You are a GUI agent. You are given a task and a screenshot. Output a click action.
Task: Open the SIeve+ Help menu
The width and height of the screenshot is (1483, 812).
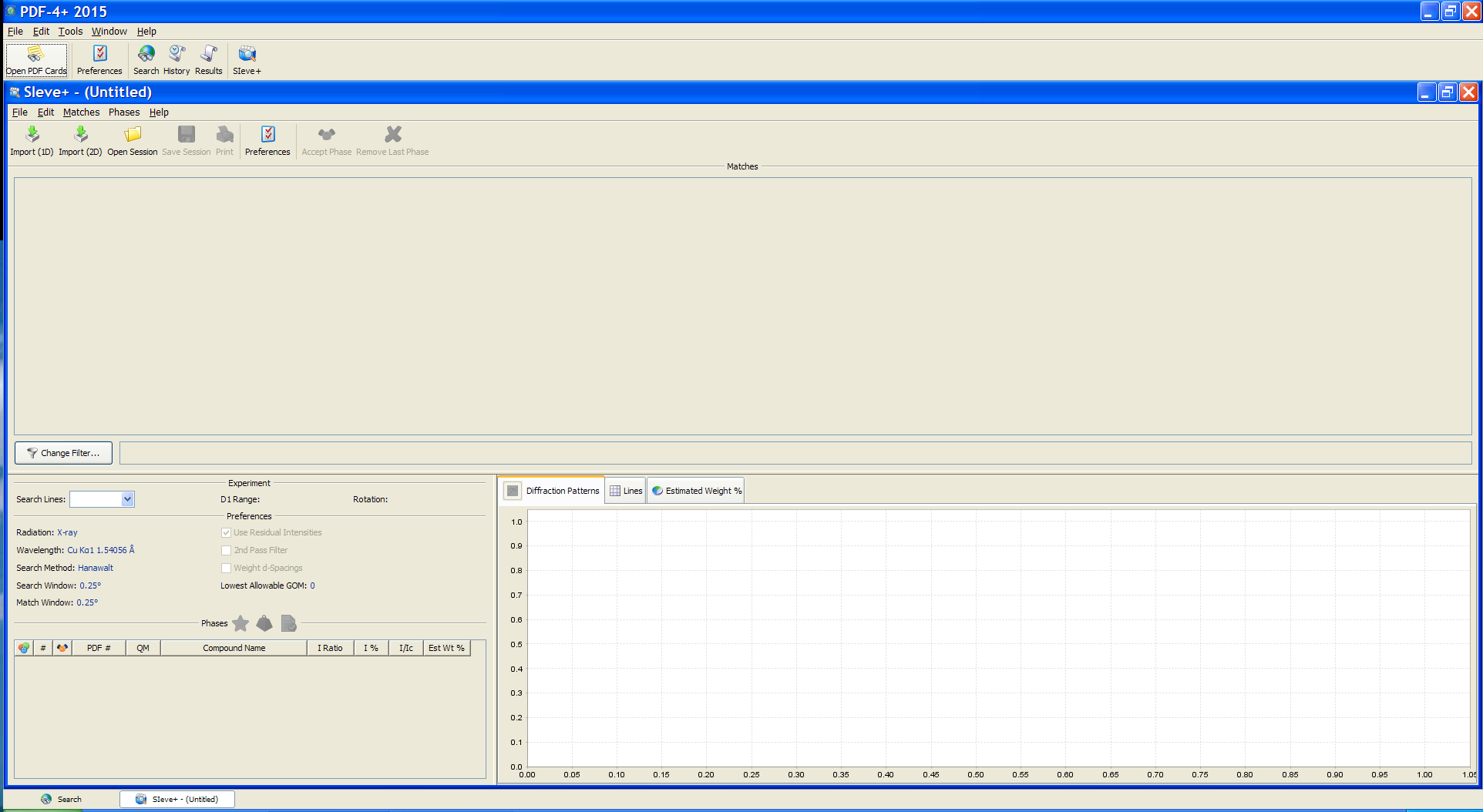pyautogui.click(x=159, y=112)
